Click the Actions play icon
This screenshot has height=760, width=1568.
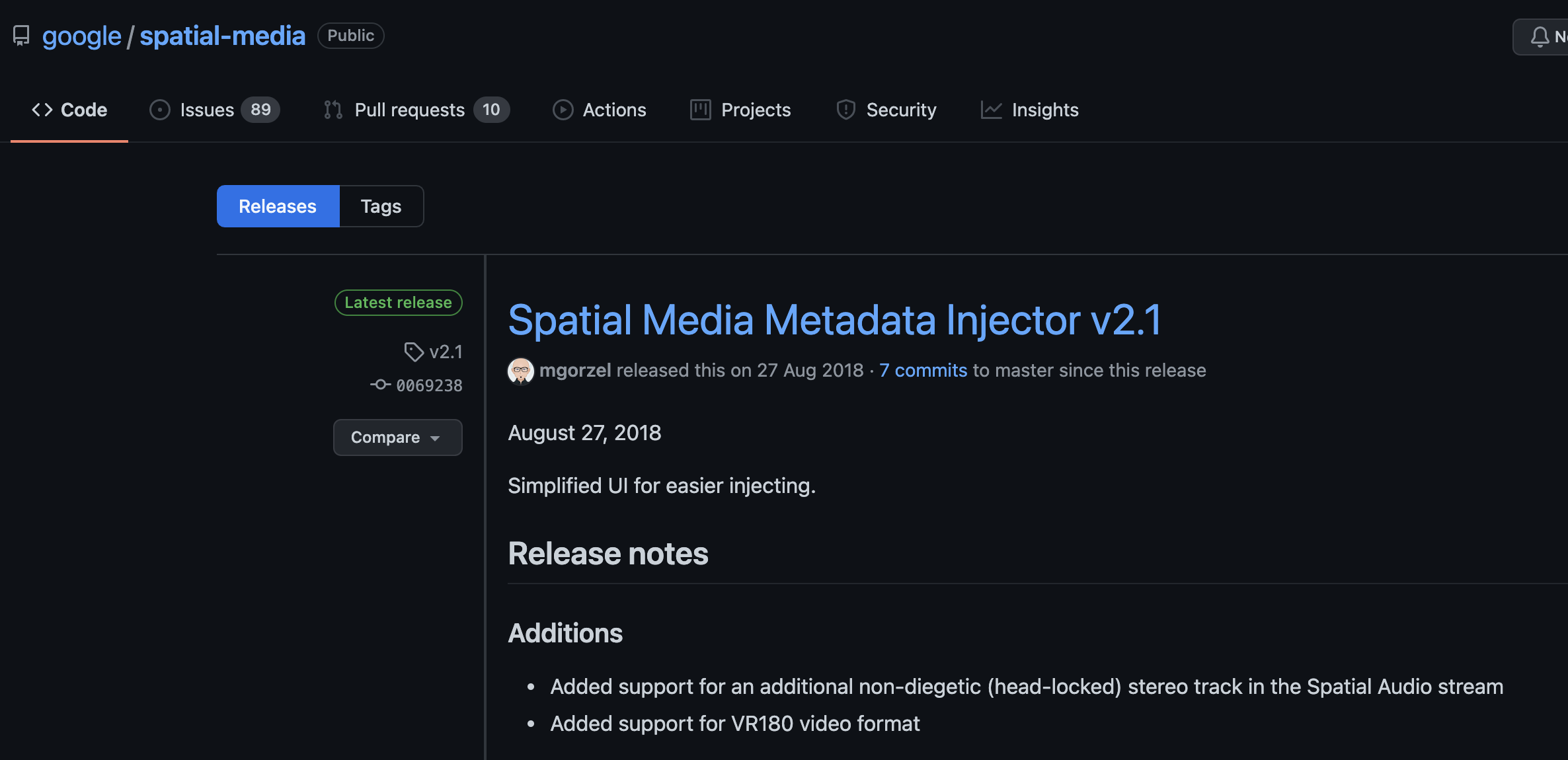click(563, 110)
